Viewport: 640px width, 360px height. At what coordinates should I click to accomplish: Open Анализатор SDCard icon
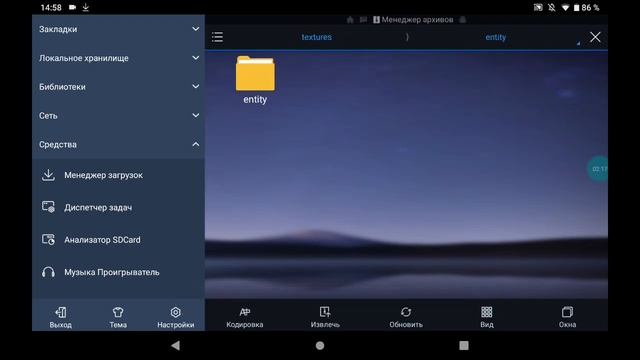coord(48,240)
